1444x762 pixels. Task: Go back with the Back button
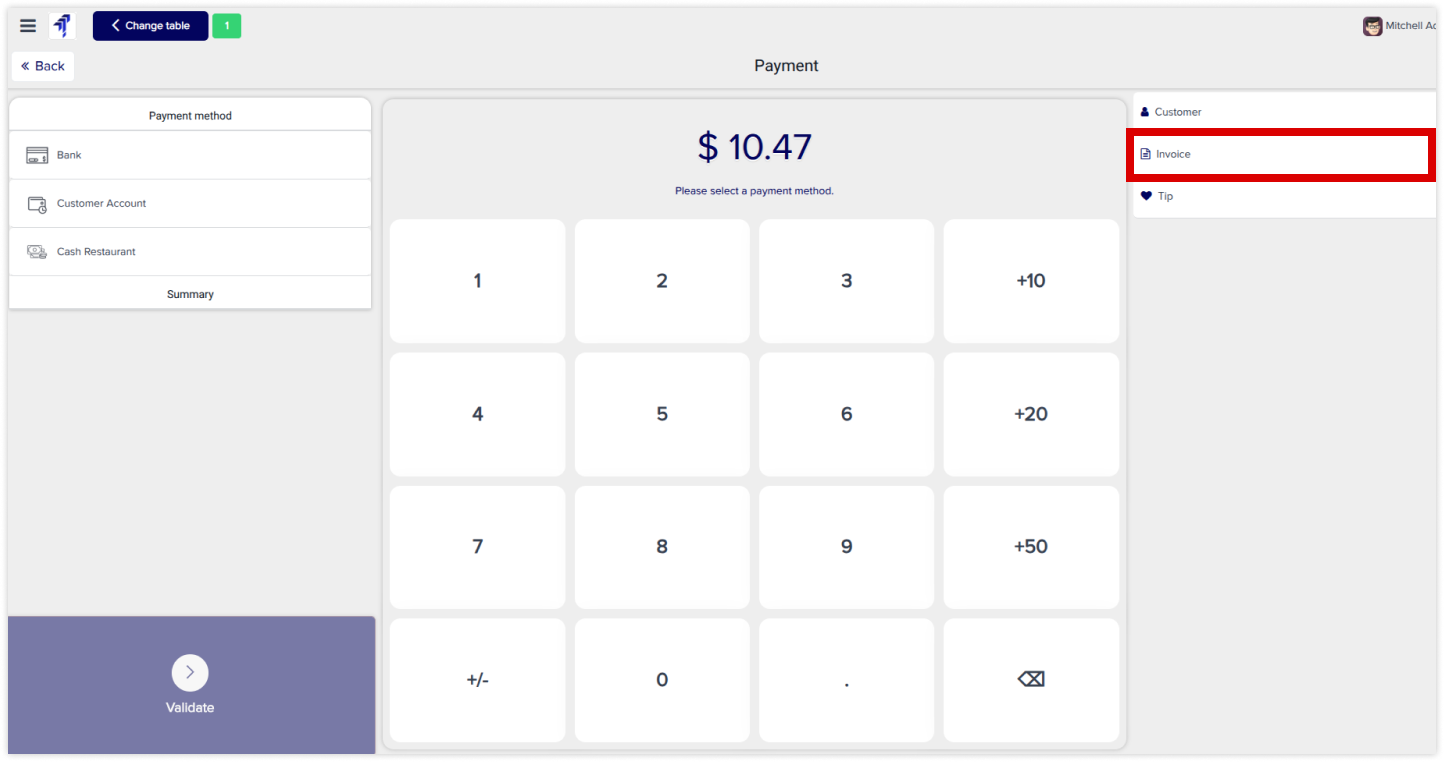[x=43, y=66]
